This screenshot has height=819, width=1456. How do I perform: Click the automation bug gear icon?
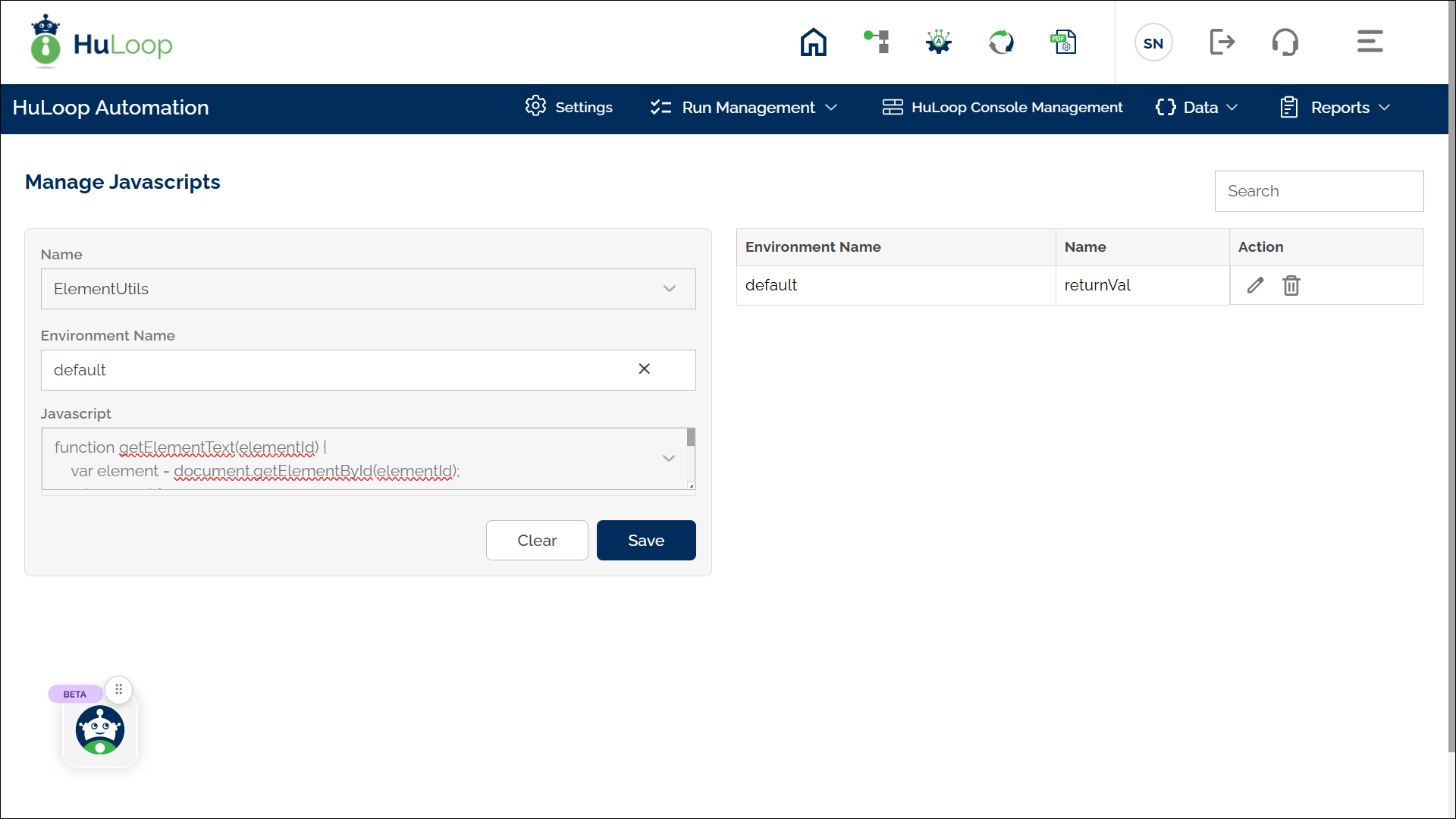tap(939, 42)
